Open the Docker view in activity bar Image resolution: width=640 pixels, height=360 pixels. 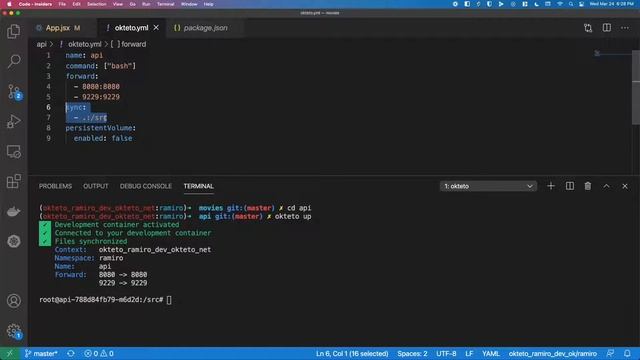point(13,211)
